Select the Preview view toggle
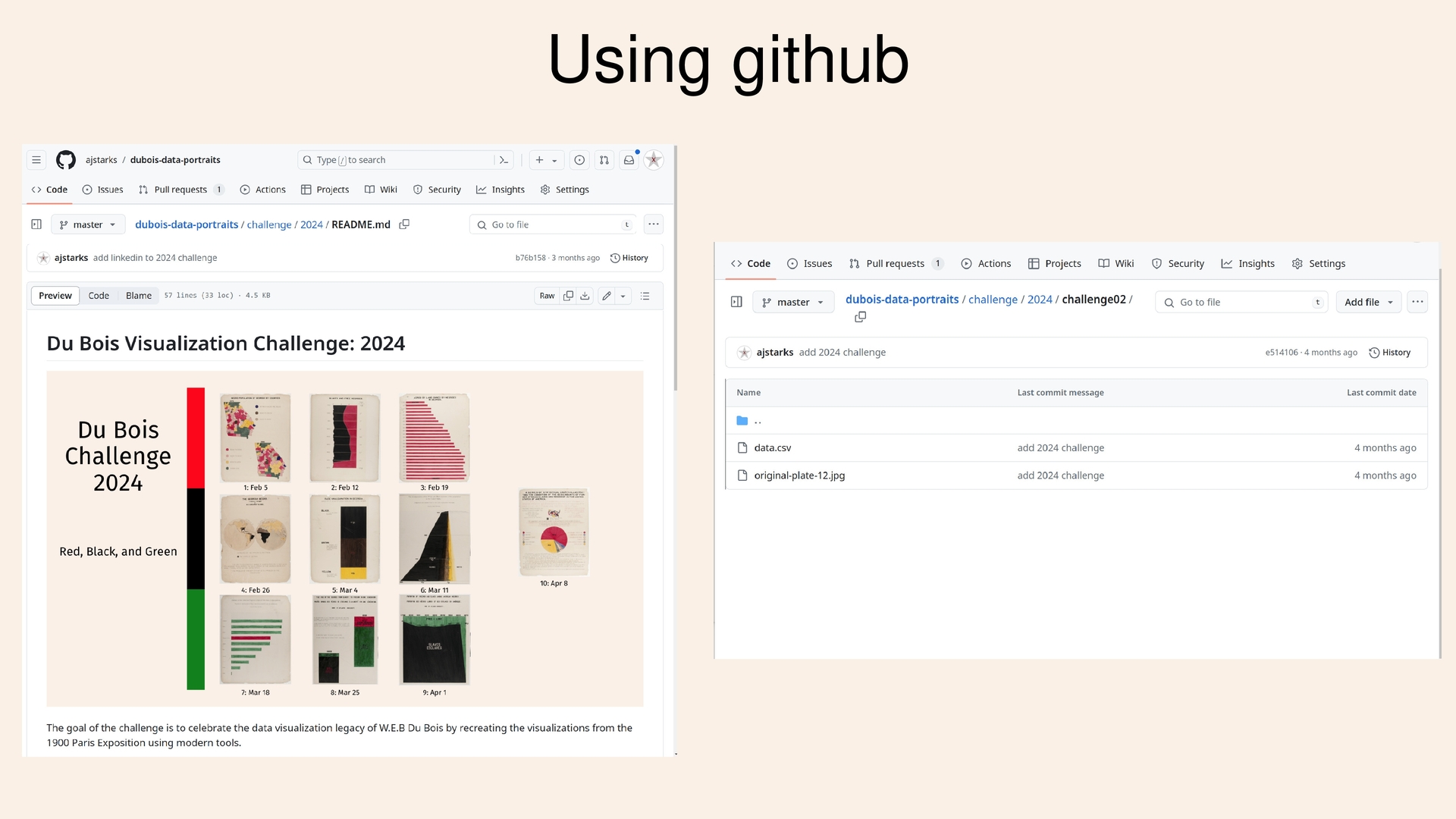The width and height of the screenshot is (1456, 819). point(55,296)
